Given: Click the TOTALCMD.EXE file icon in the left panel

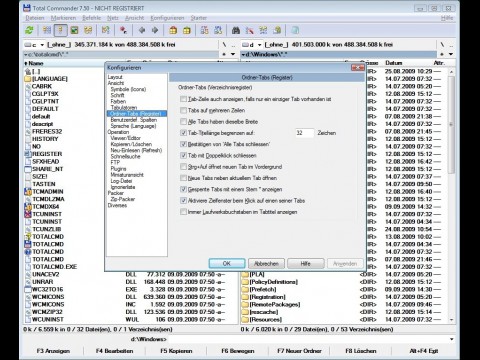Looking at the screenshot, I should pos(28,267).
